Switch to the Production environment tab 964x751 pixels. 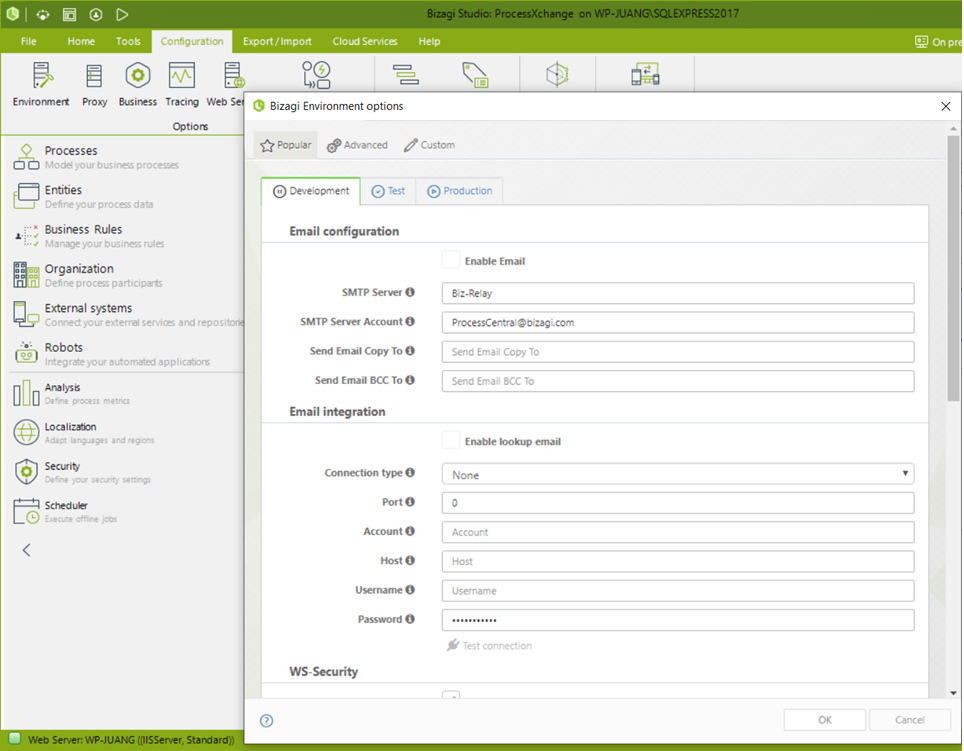tap(460, 191)
